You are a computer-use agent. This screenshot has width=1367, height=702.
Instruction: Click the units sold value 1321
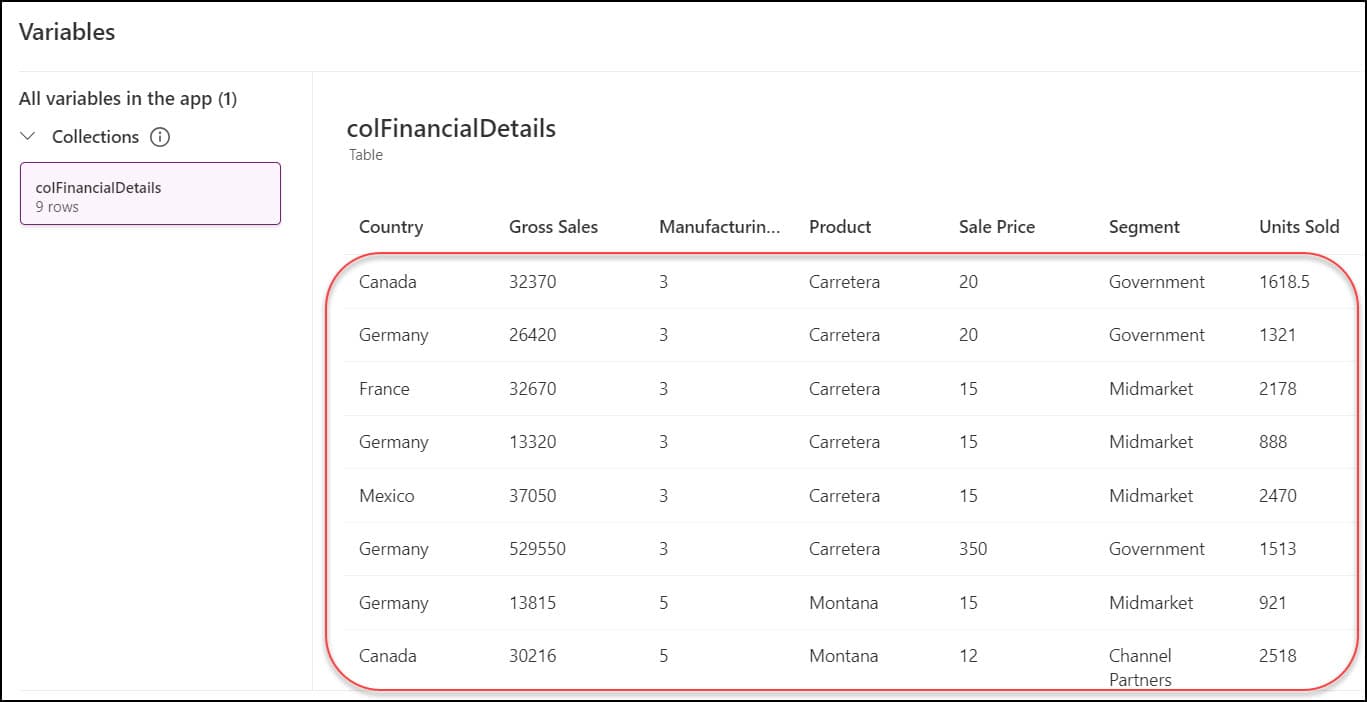(x=1277, y=335)
